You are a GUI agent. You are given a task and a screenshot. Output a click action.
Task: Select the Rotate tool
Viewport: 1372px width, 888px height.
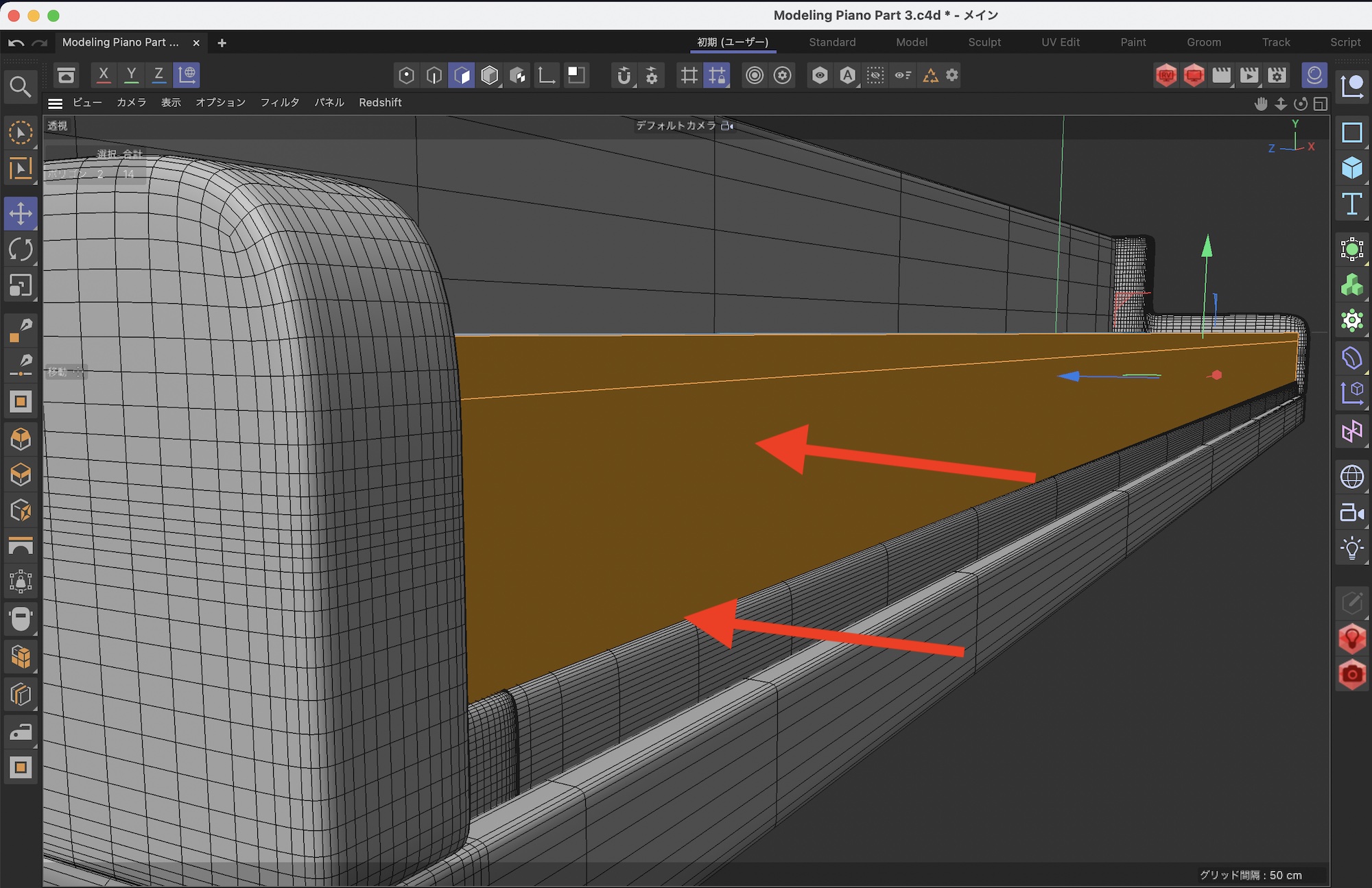(21, 249)
